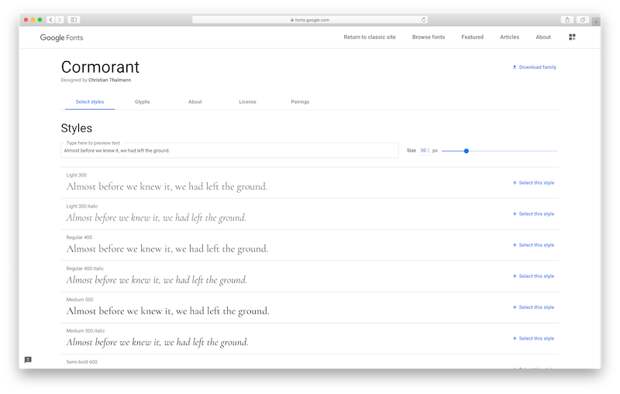Click the Light 300 preview sentence
Image resolution: width=620 pixels, height=394 pixels.
(x=167, y=186)
